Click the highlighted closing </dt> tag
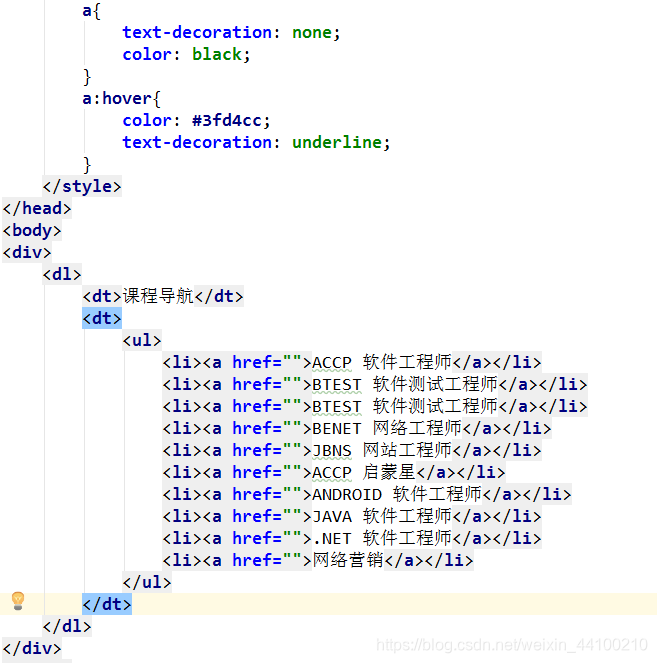This screenshot has width=657, height=663. pos(107,604)
